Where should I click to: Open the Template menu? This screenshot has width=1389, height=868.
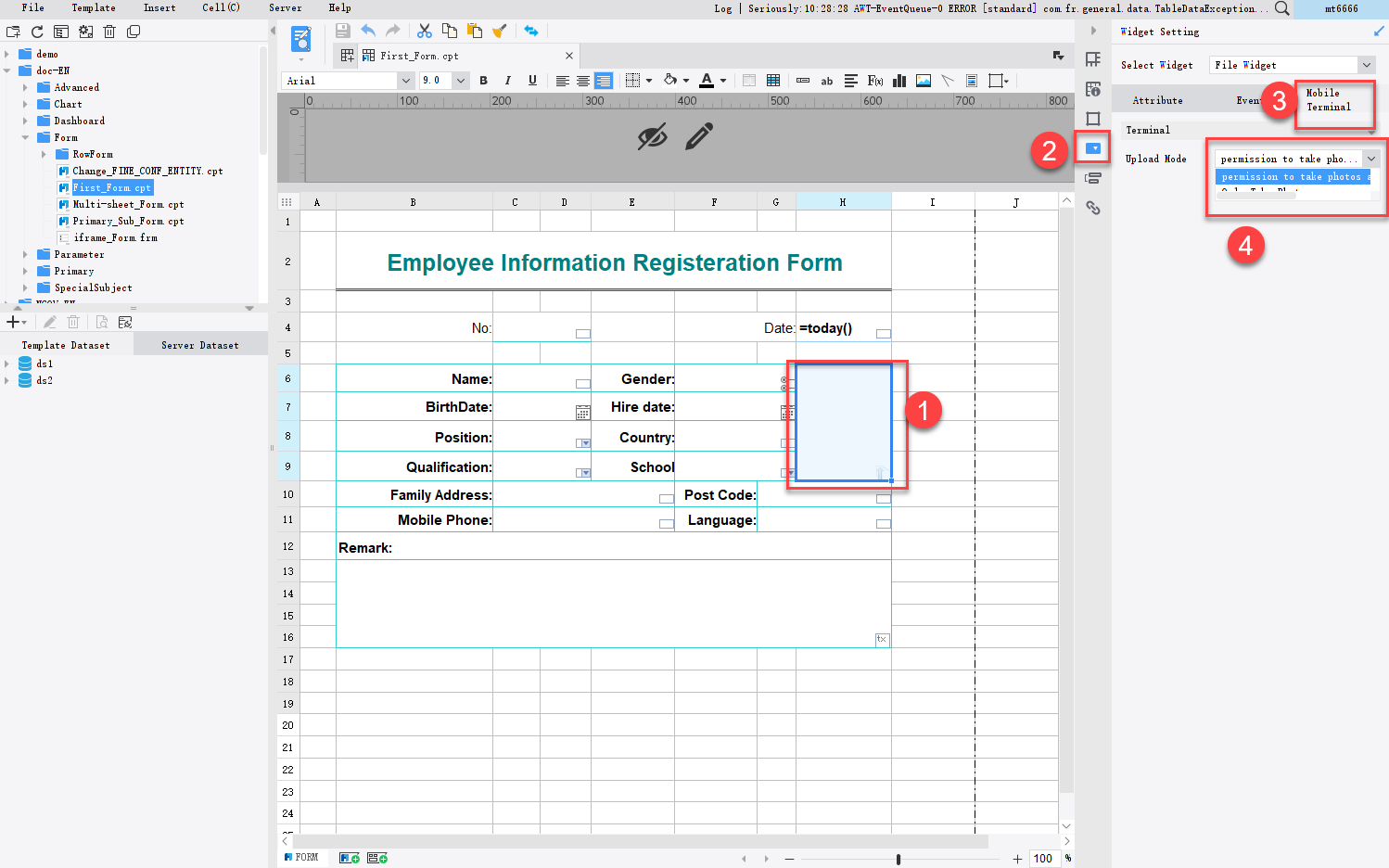pyautogui.click(x=94, y=7)
